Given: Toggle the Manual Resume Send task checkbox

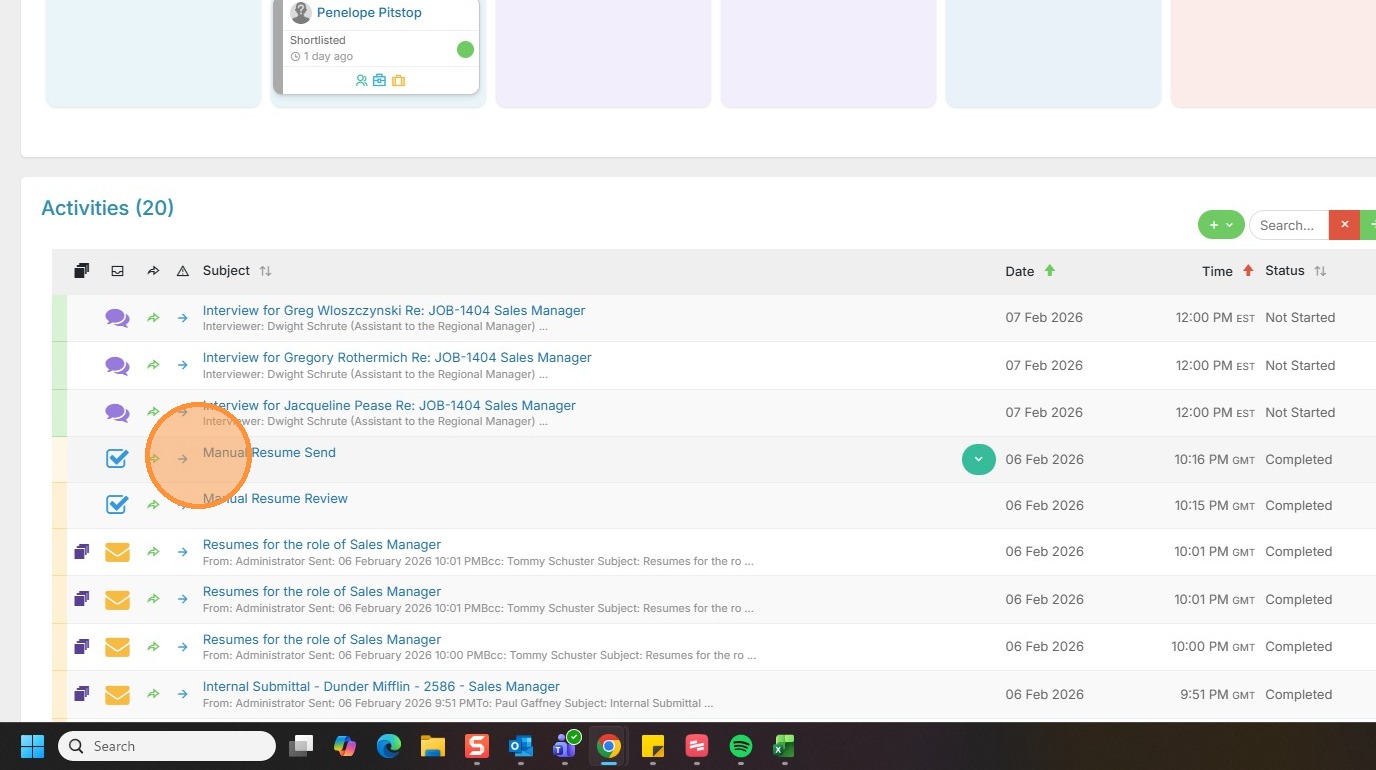Looking at the screenshot, I should pos(117,459).
